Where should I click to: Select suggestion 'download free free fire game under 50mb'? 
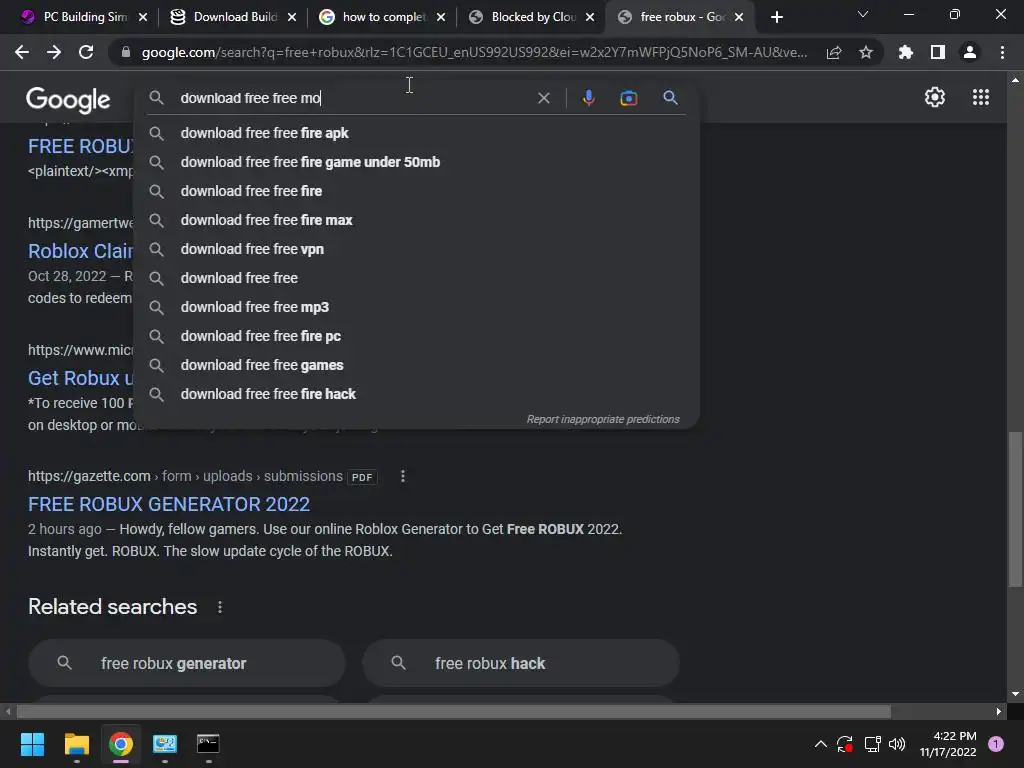[416, 162]
